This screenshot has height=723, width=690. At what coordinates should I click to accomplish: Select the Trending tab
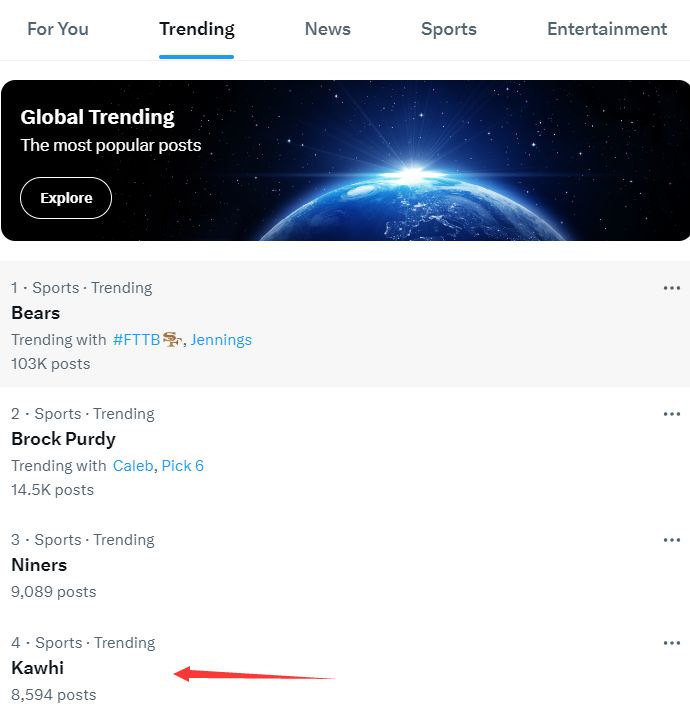[197, 29]
